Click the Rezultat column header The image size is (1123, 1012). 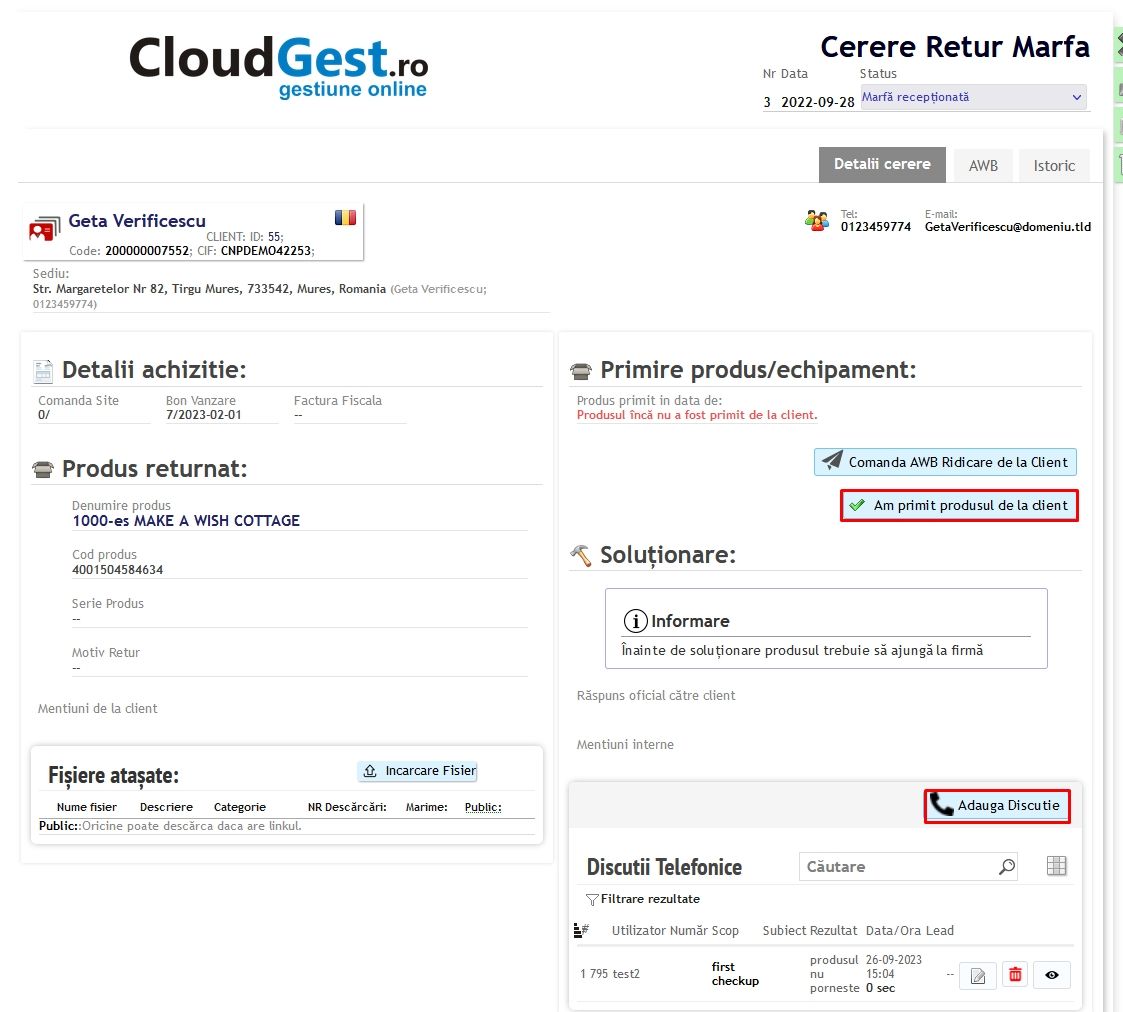(x=834, y=930)
